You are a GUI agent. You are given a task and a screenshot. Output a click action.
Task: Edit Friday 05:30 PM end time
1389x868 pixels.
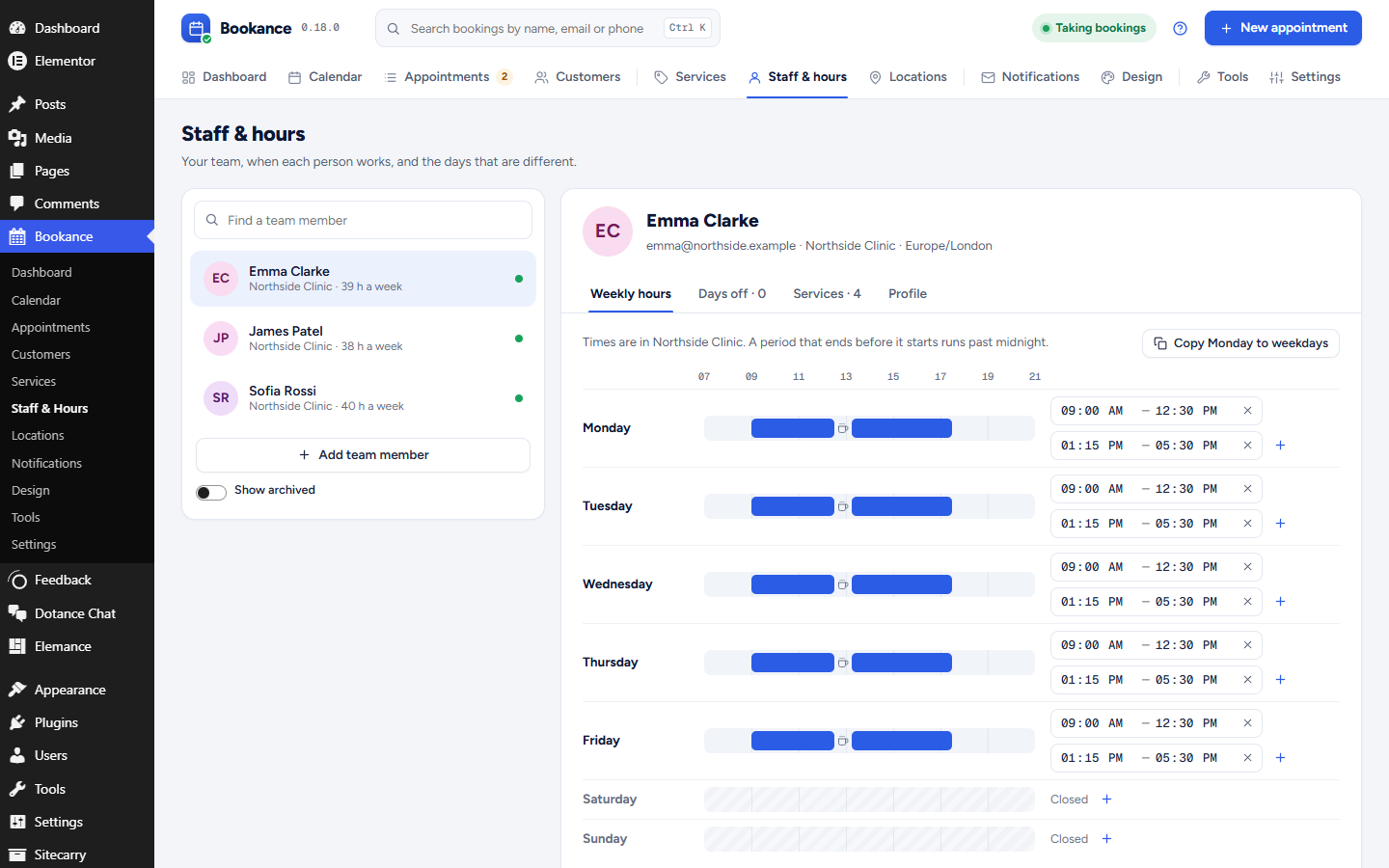tap(1186, 758)
